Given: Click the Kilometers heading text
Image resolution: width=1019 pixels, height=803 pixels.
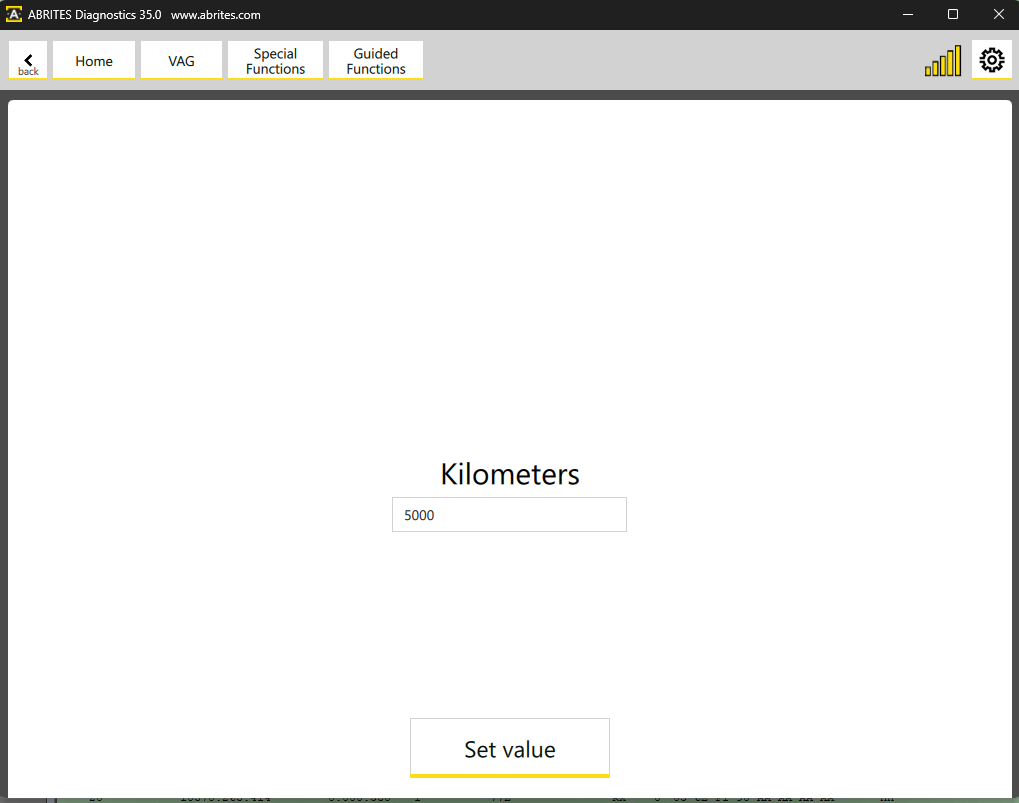Looking at the screenshot, I should (x=510, y=474).
